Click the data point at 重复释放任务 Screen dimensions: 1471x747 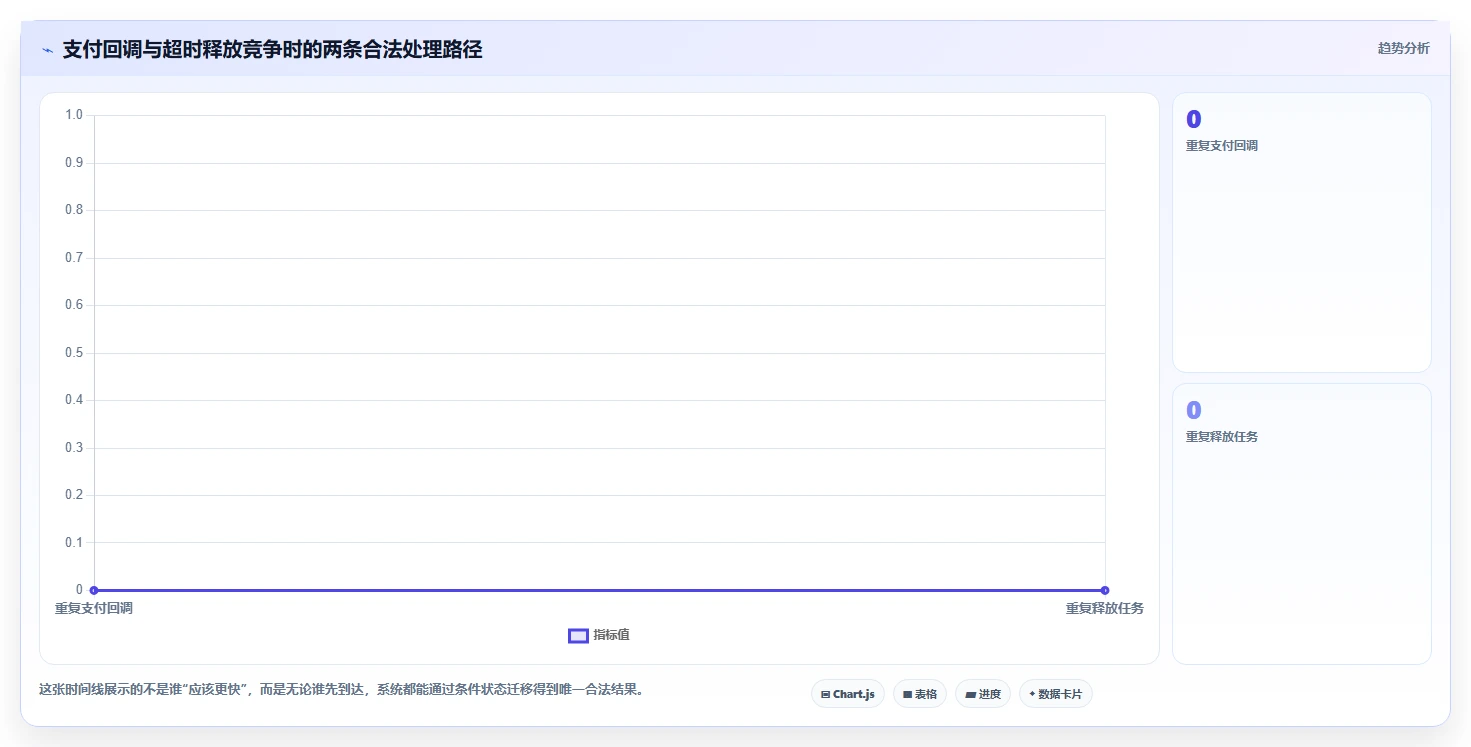point(1105,590)
